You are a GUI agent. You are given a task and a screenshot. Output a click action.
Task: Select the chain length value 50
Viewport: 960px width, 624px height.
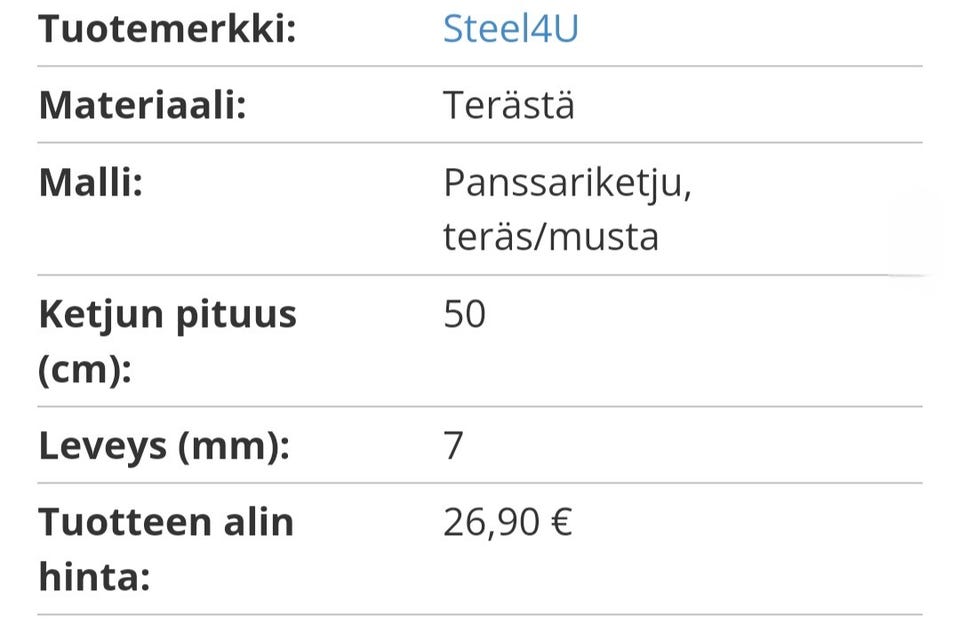[x=464, y=315]
